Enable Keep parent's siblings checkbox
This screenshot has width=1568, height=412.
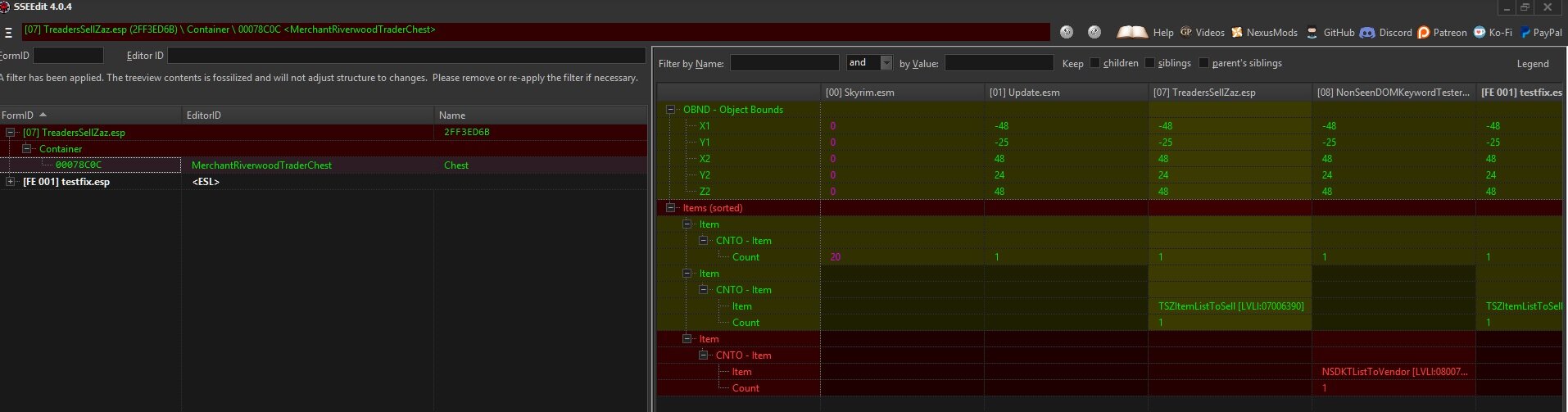1203,63
